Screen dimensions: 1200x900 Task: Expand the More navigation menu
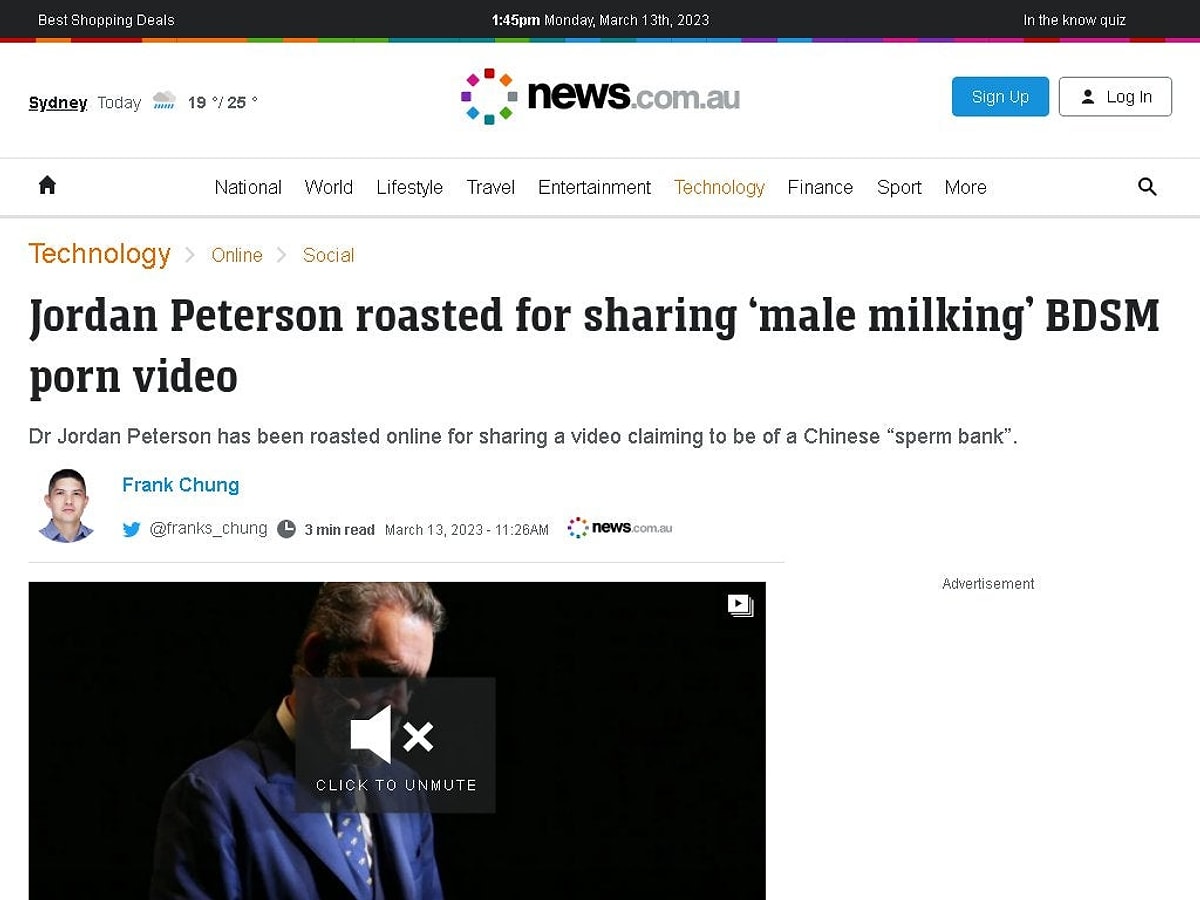coord(965,187)
